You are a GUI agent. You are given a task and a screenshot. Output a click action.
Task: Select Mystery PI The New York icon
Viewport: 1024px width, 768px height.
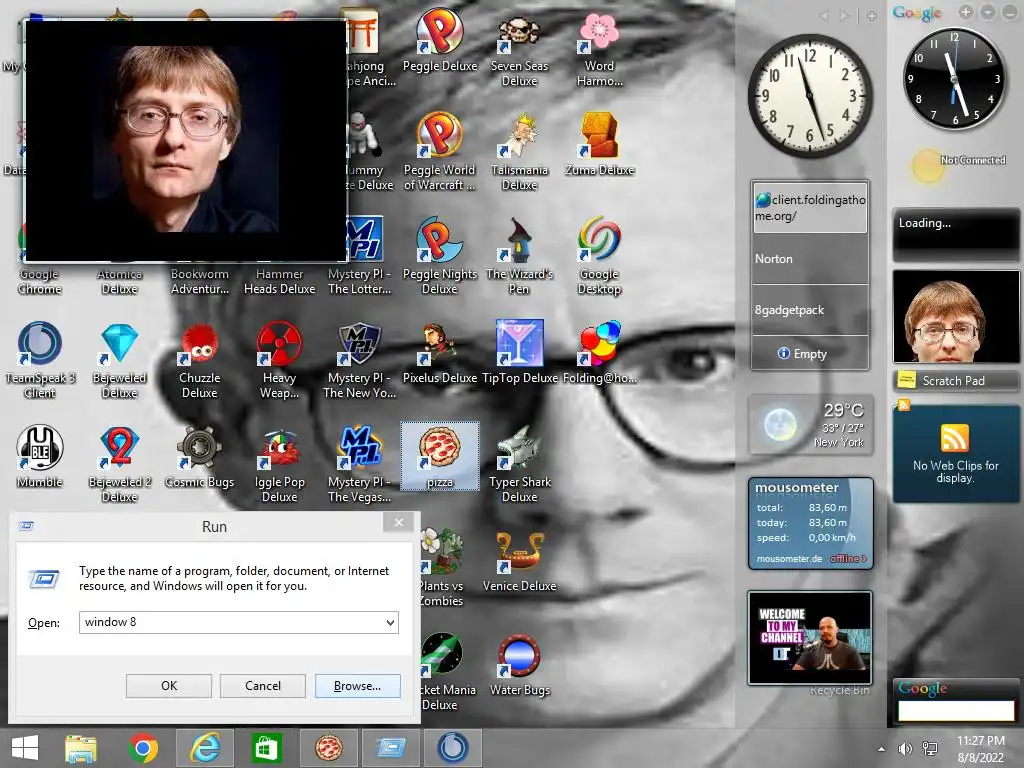pos(359,359)
